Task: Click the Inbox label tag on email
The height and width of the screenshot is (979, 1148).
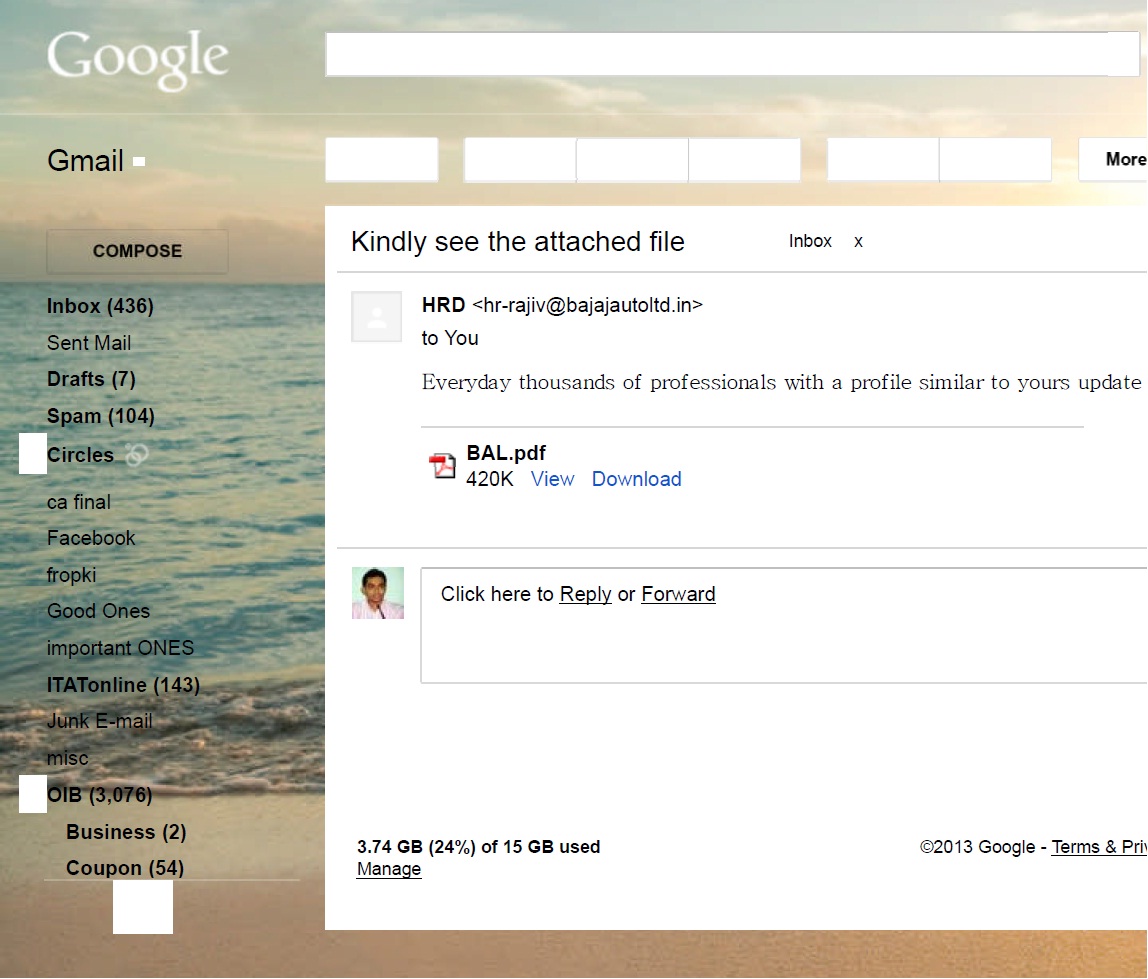Action: (x=810, y=241)
